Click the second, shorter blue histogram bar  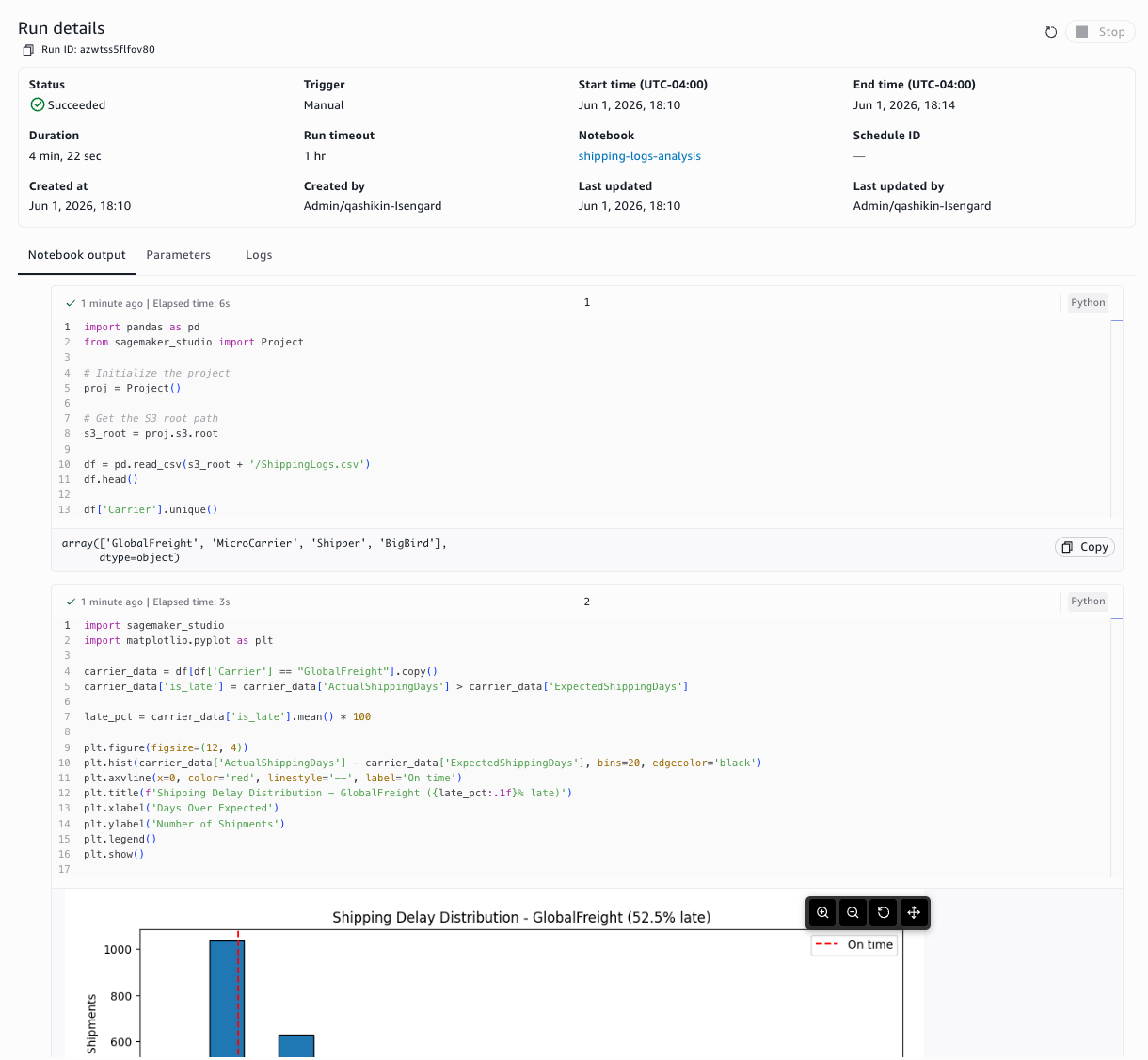click(x=296, y=1045)
